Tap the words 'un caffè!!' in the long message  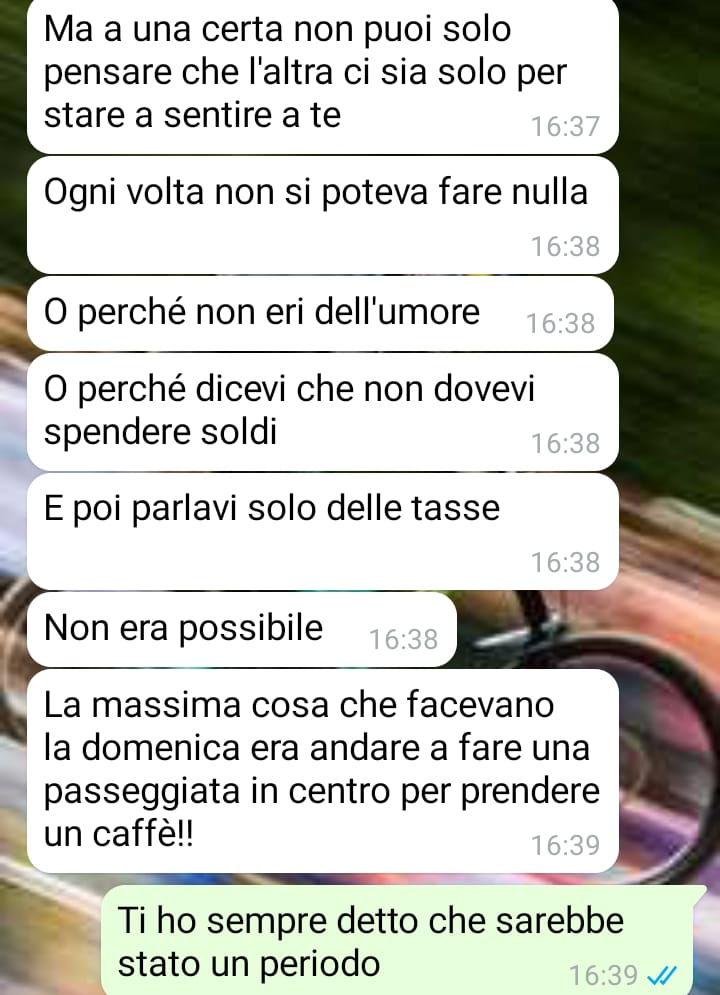[118, 834]
